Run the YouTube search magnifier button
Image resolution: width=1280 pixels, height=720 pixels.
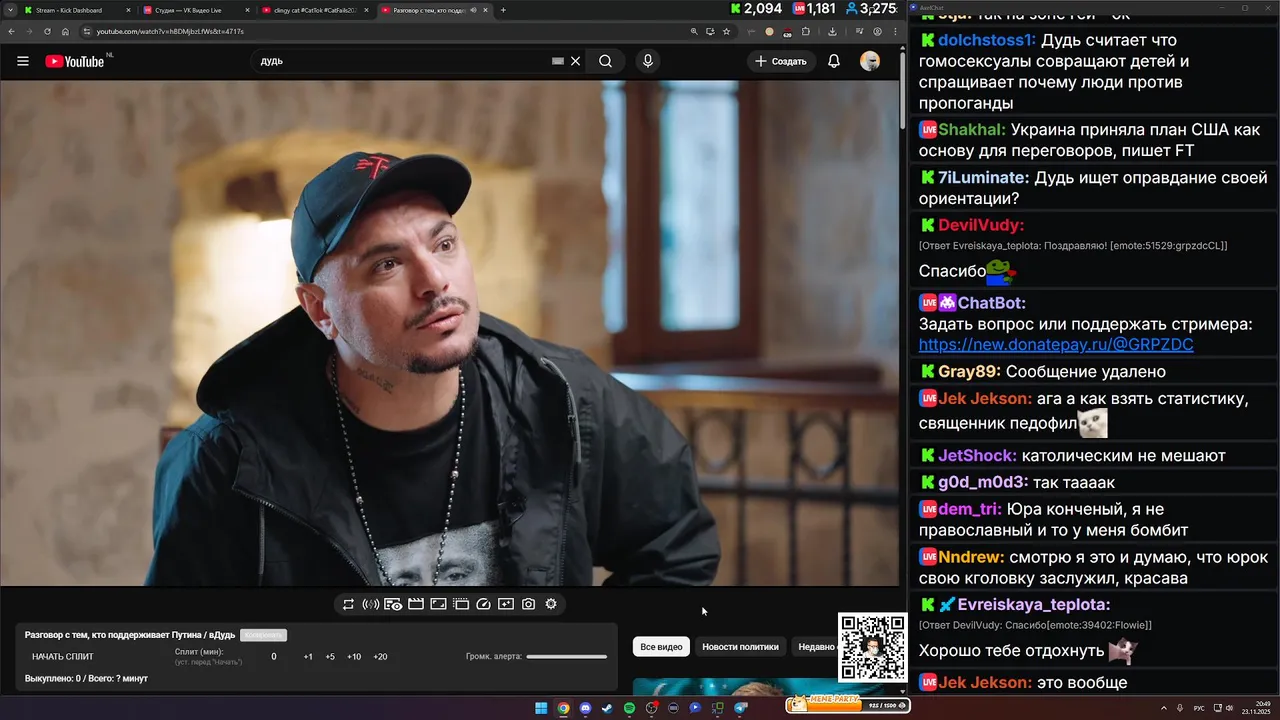click(605, 61)
